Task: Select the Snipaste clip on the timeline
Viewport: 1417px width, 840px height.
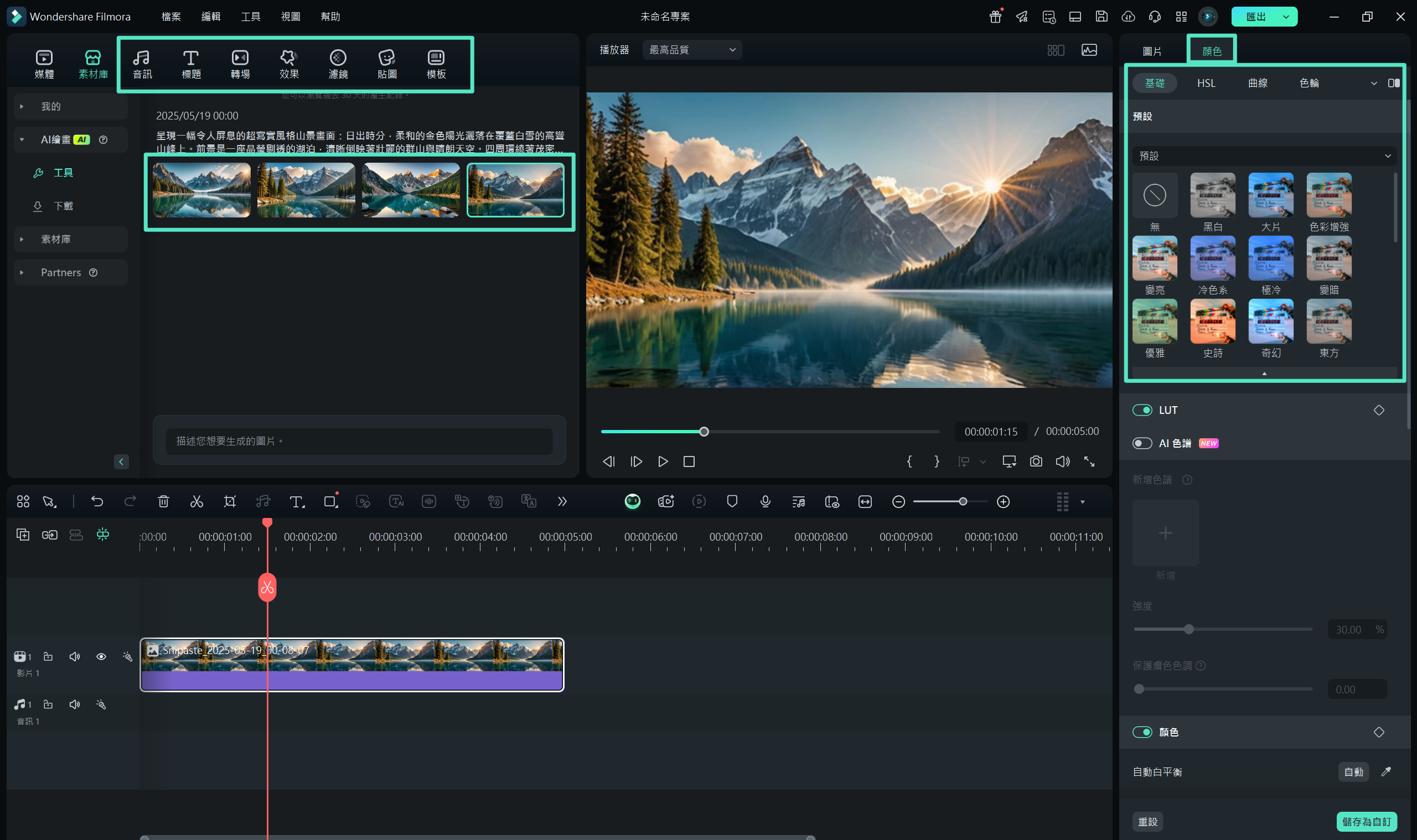Action: click(x=351, y=665)
